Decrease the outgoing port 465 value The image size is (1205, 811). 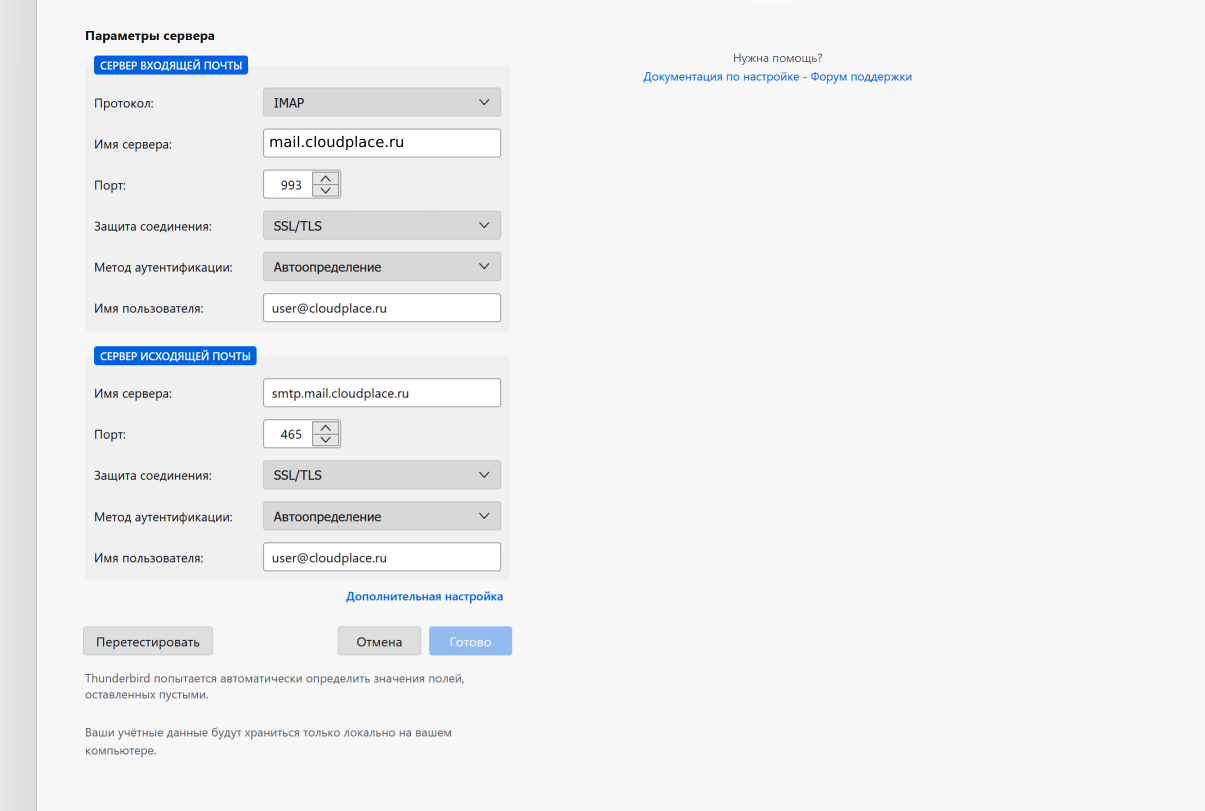point(326,440)
